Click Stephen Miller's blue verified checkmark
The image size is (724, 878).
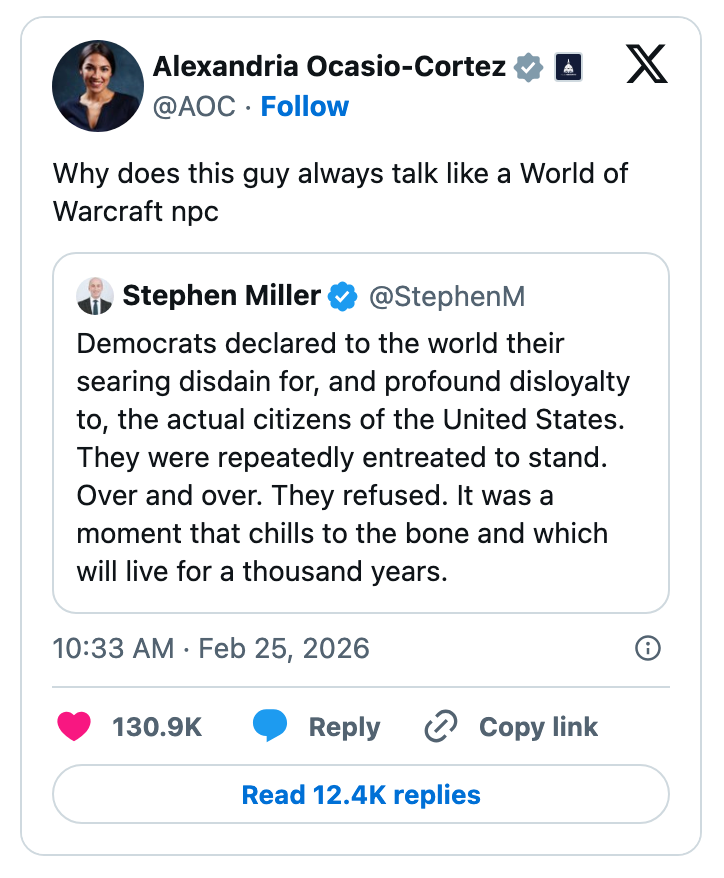344,296
